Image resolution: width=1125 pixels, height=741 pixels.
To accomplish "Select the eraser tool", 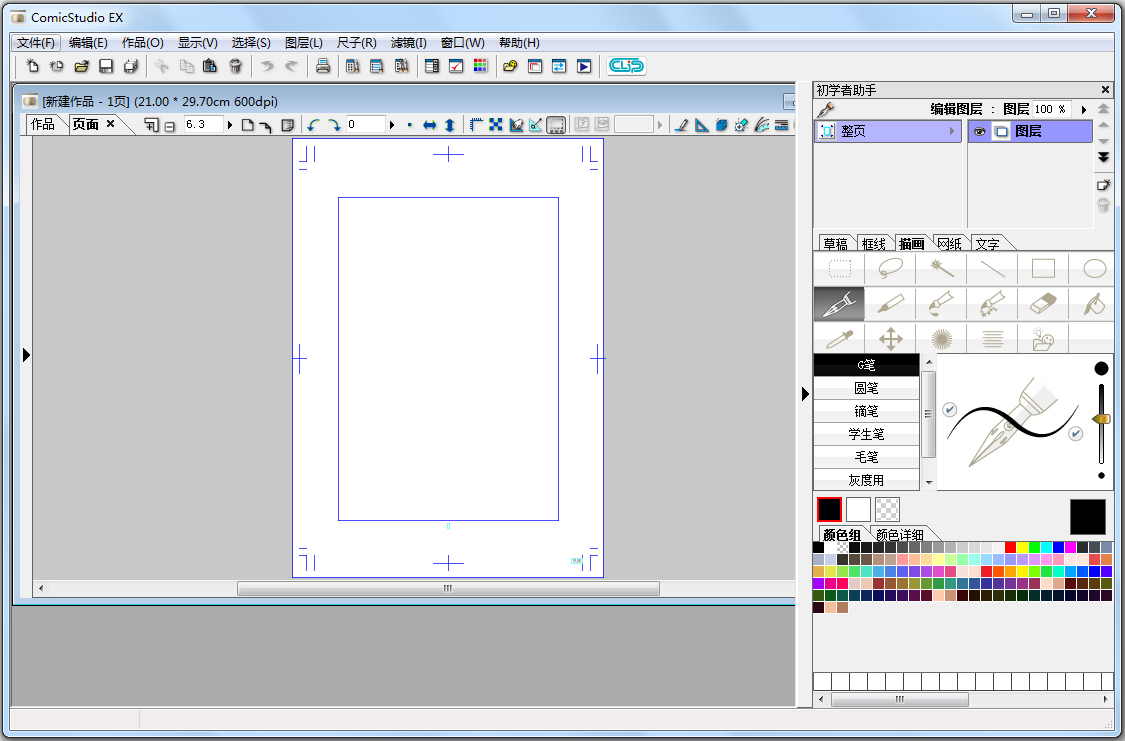I will point(1042,303).
